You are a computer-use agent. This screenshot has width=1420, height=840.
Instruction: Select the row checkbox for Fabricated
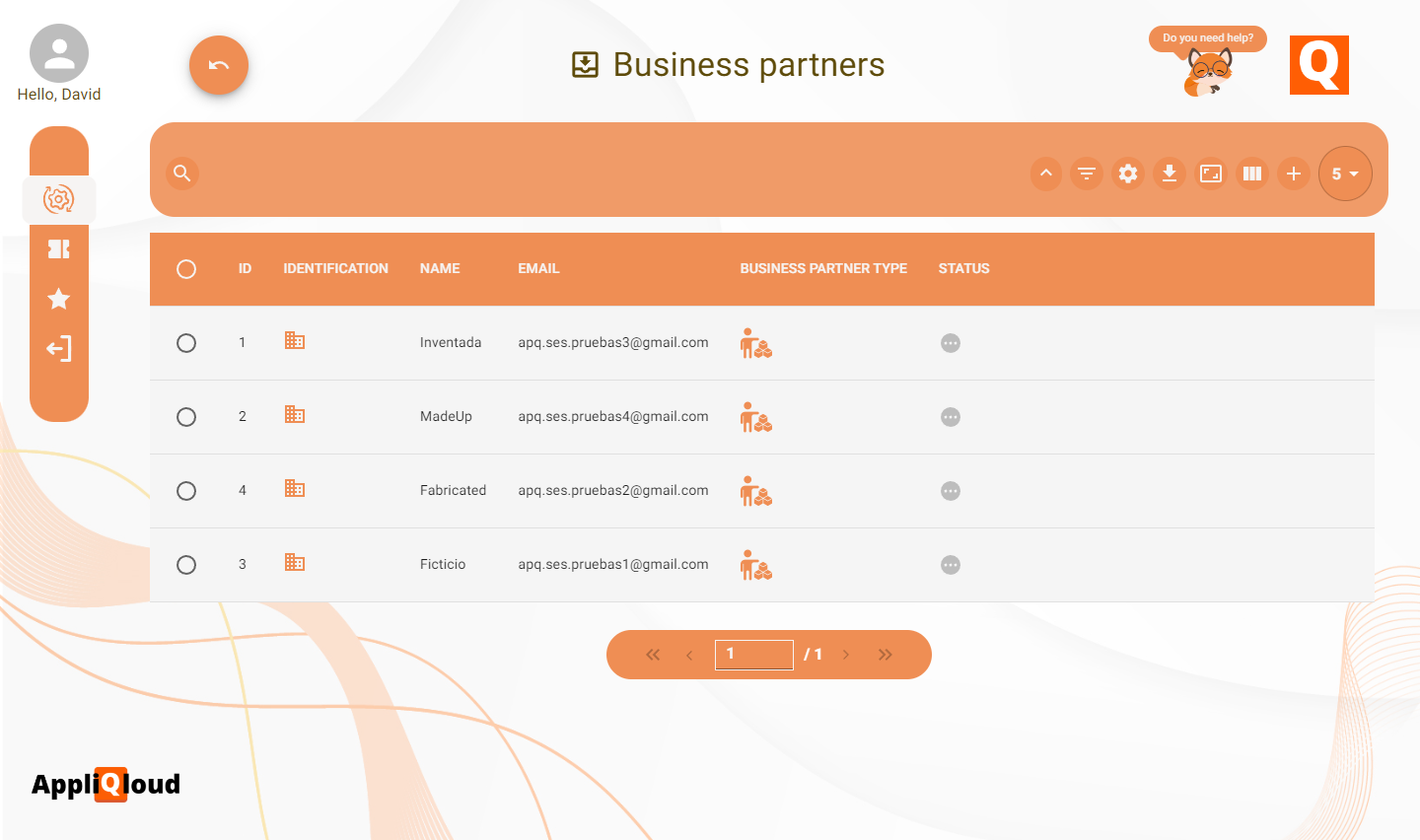186,490
